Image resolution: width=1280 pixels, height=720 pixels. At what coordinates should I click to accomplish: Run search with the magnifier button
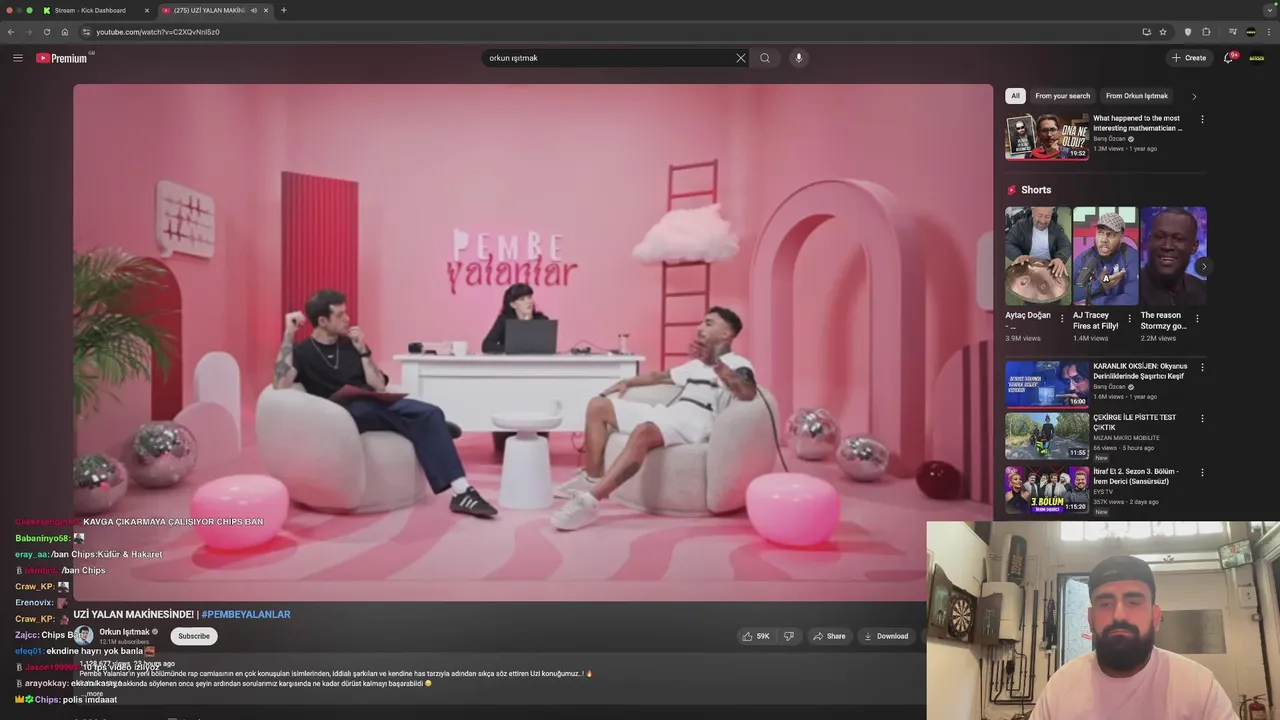tap(765, 58)
